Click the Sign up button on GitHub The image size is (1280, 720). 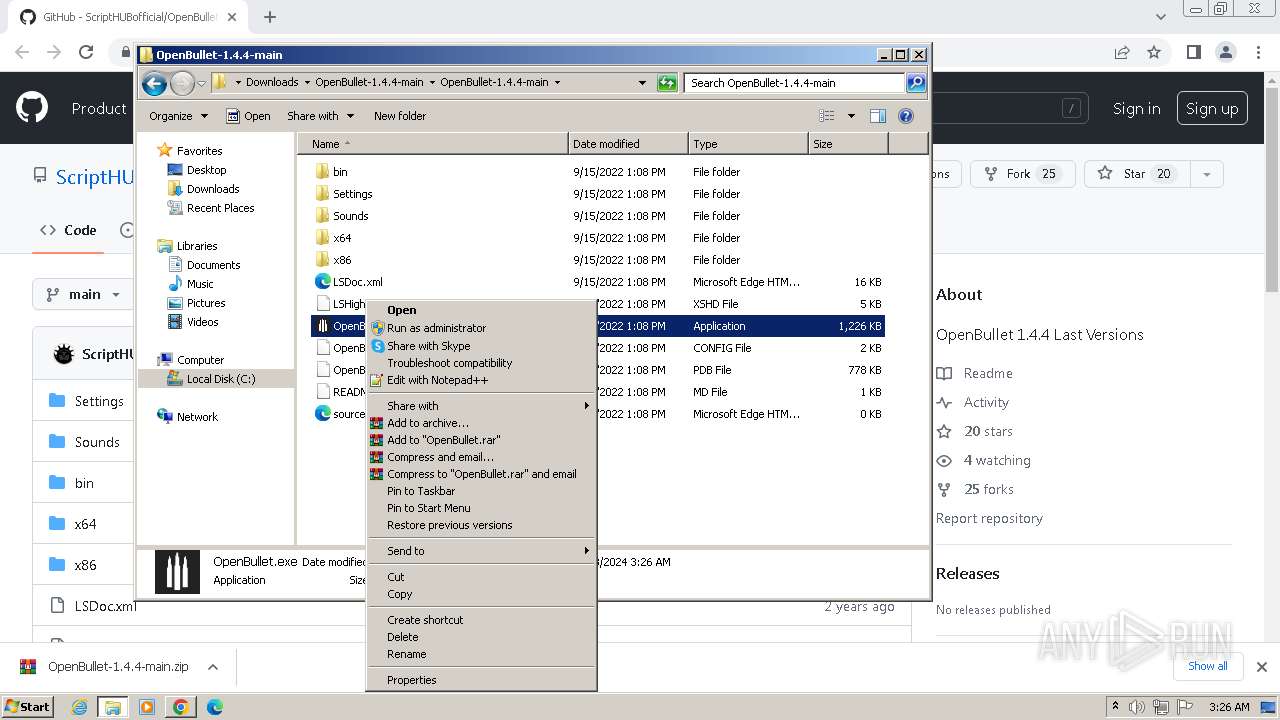1212,109
